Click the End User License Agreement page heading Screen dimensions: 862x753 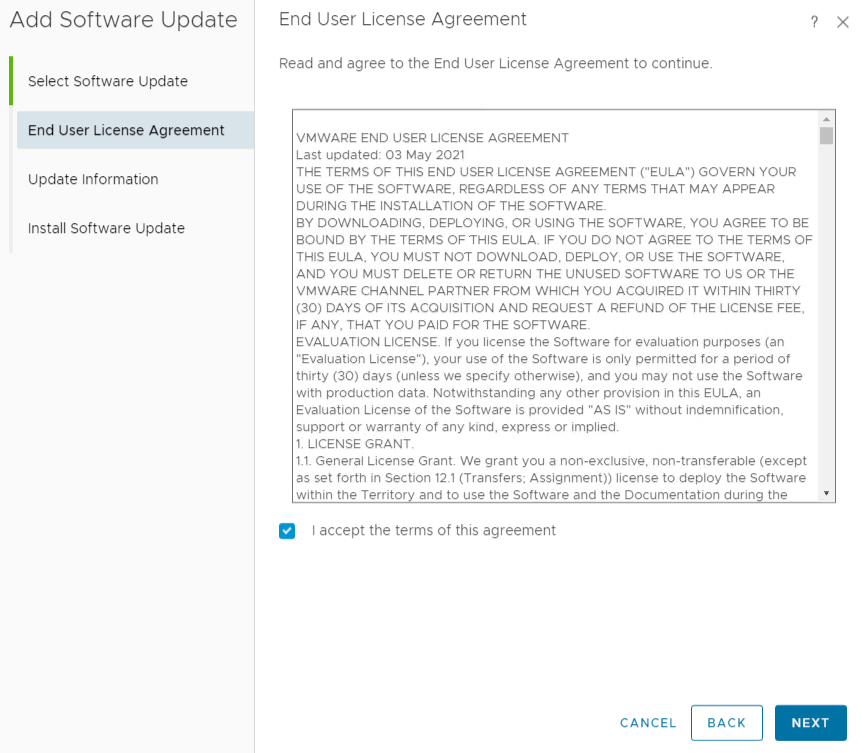402,19
